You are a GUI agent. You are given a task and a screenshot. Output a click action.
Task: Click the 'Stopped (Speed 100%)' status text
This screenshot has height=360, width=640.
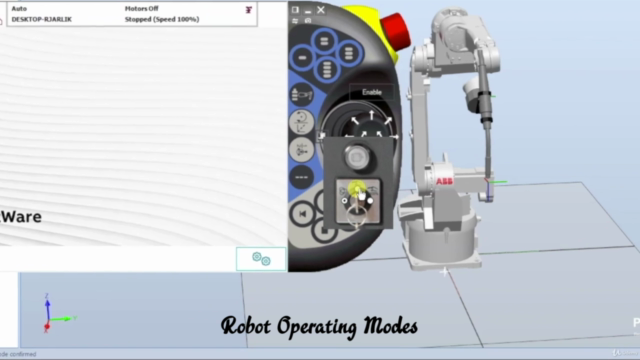pyautogui.click(x=162, y=19)
